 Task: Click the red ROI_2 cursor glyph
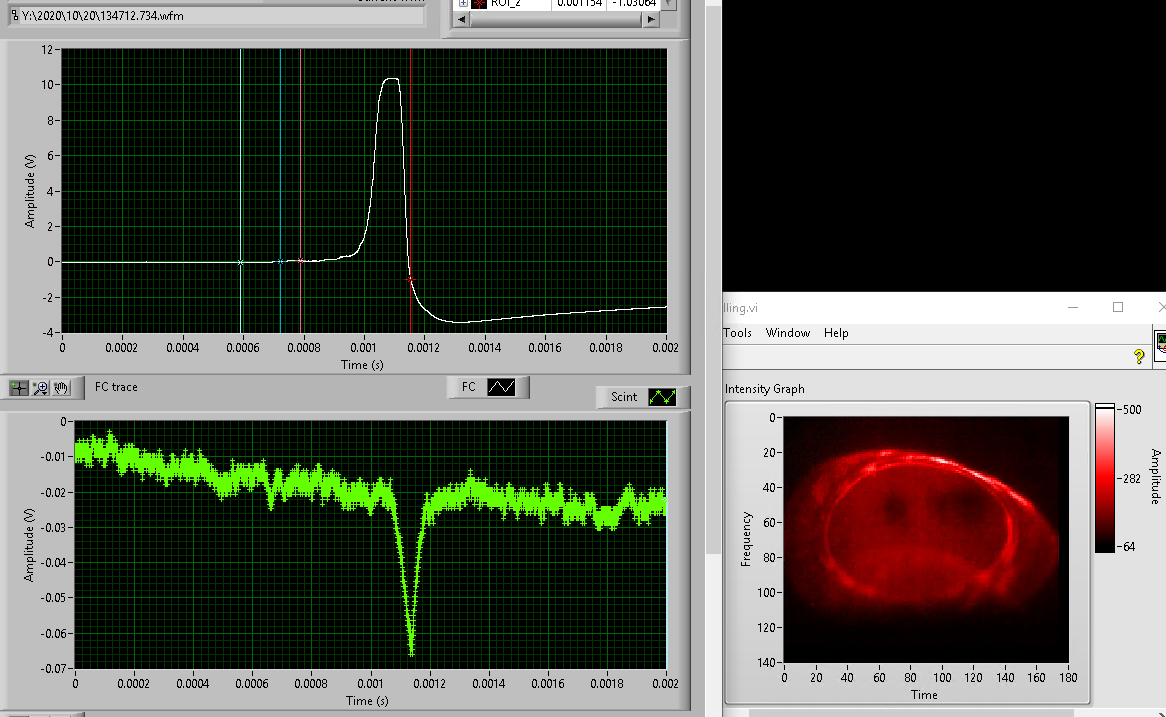click(x=477, y=4)
